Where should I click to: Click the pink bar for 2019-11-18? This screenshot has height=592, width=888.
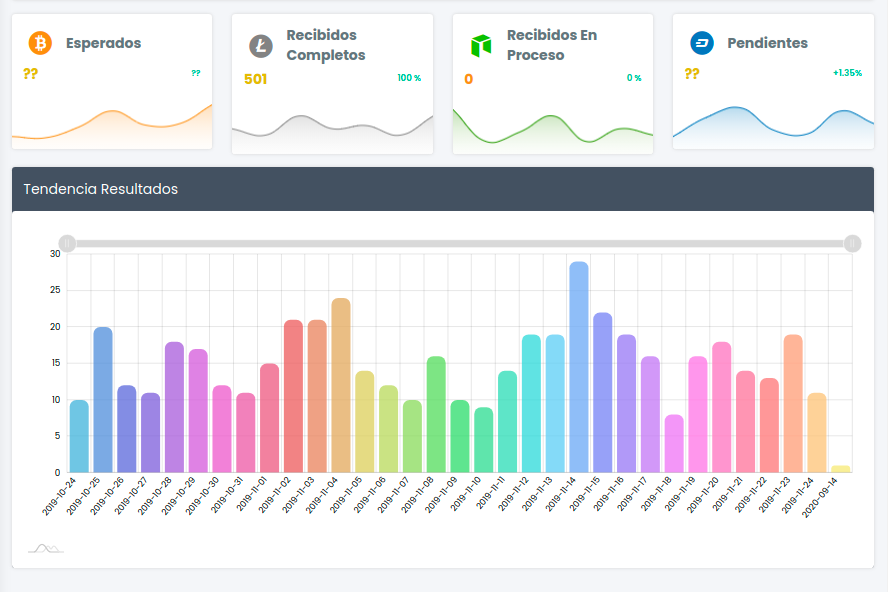[674, 443]
